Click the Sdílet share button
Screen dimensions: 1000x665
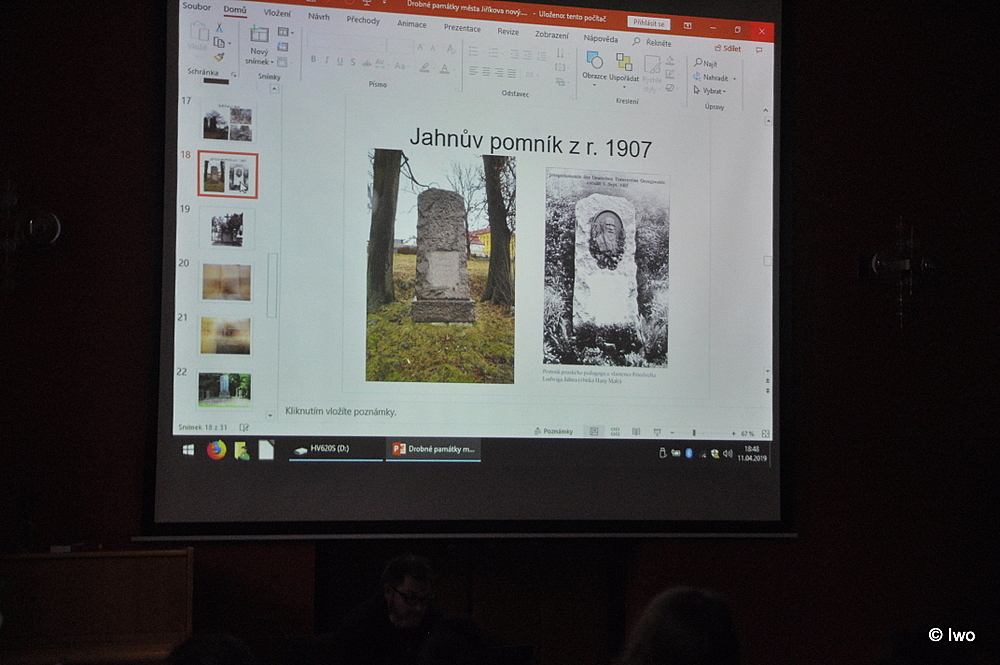pyautogui.click(x=728, y=48)
